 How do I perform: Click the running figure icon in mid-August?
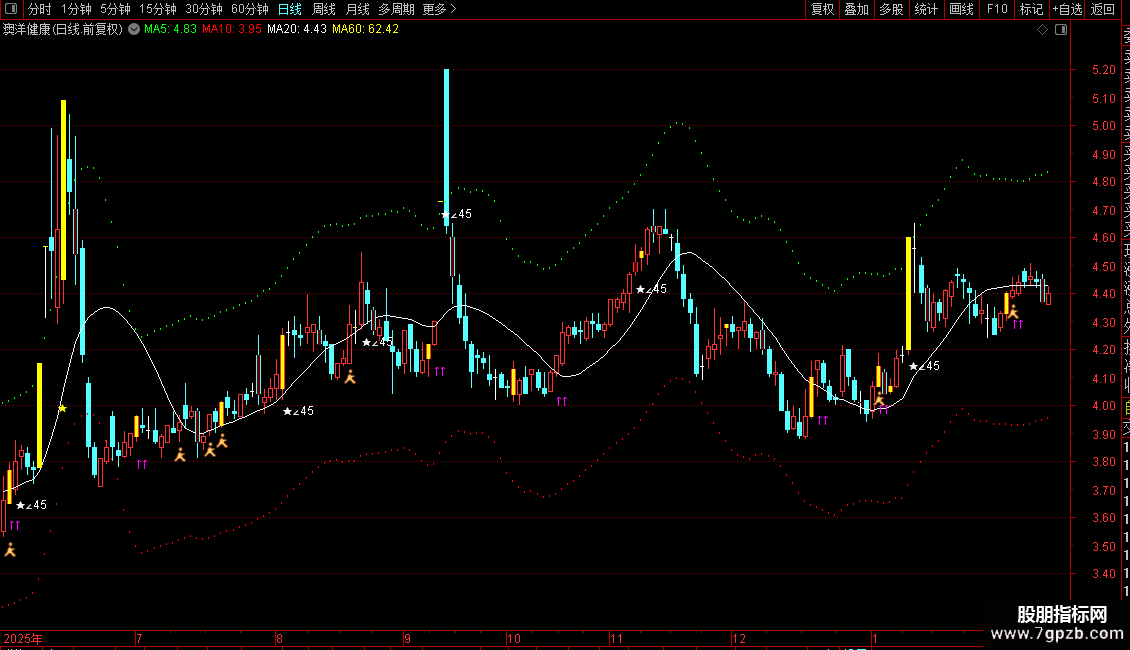(x=350, y=377)
